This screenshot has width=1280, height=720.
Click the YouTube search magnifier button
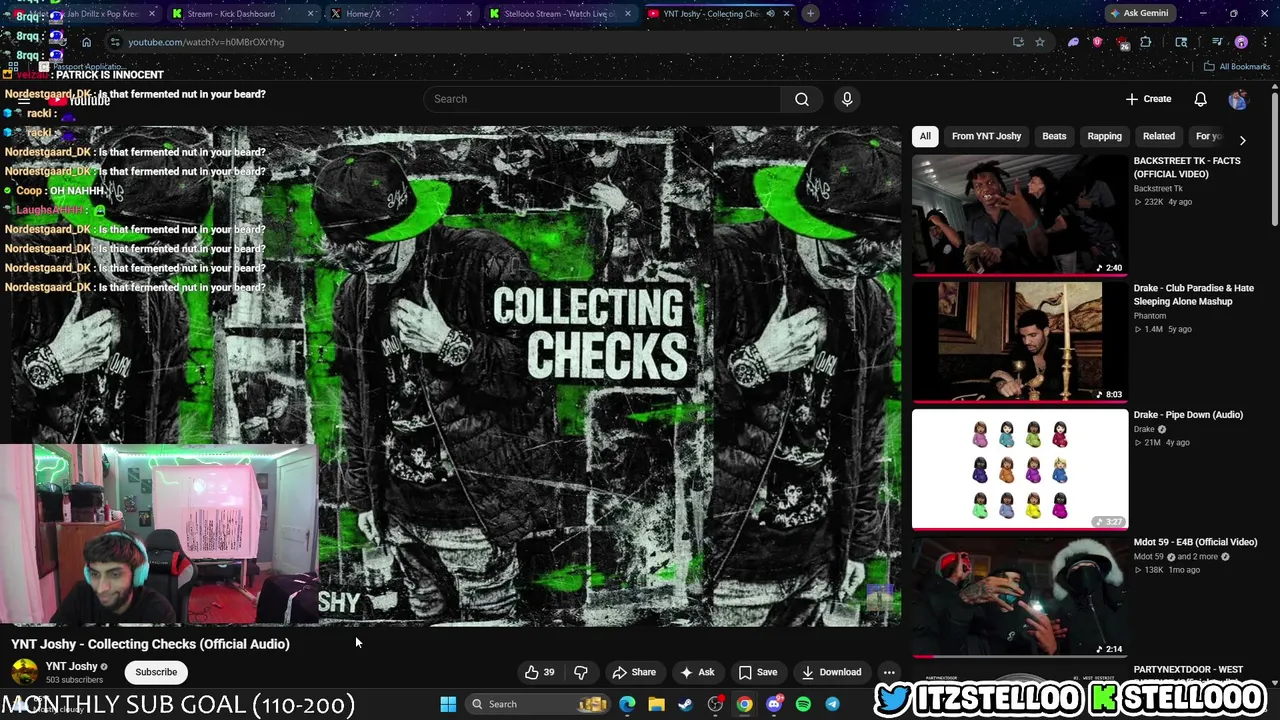(x=801, y=99)
